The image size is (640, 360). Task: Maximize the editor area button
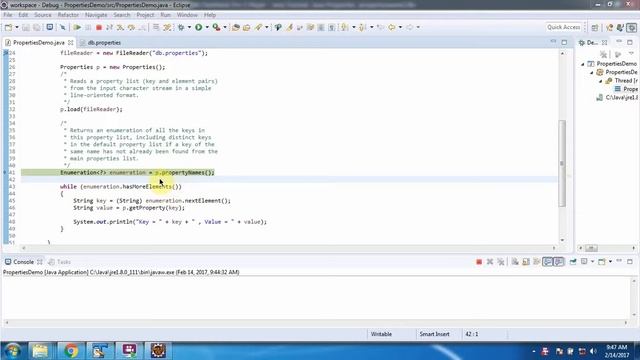click(564, 42)
